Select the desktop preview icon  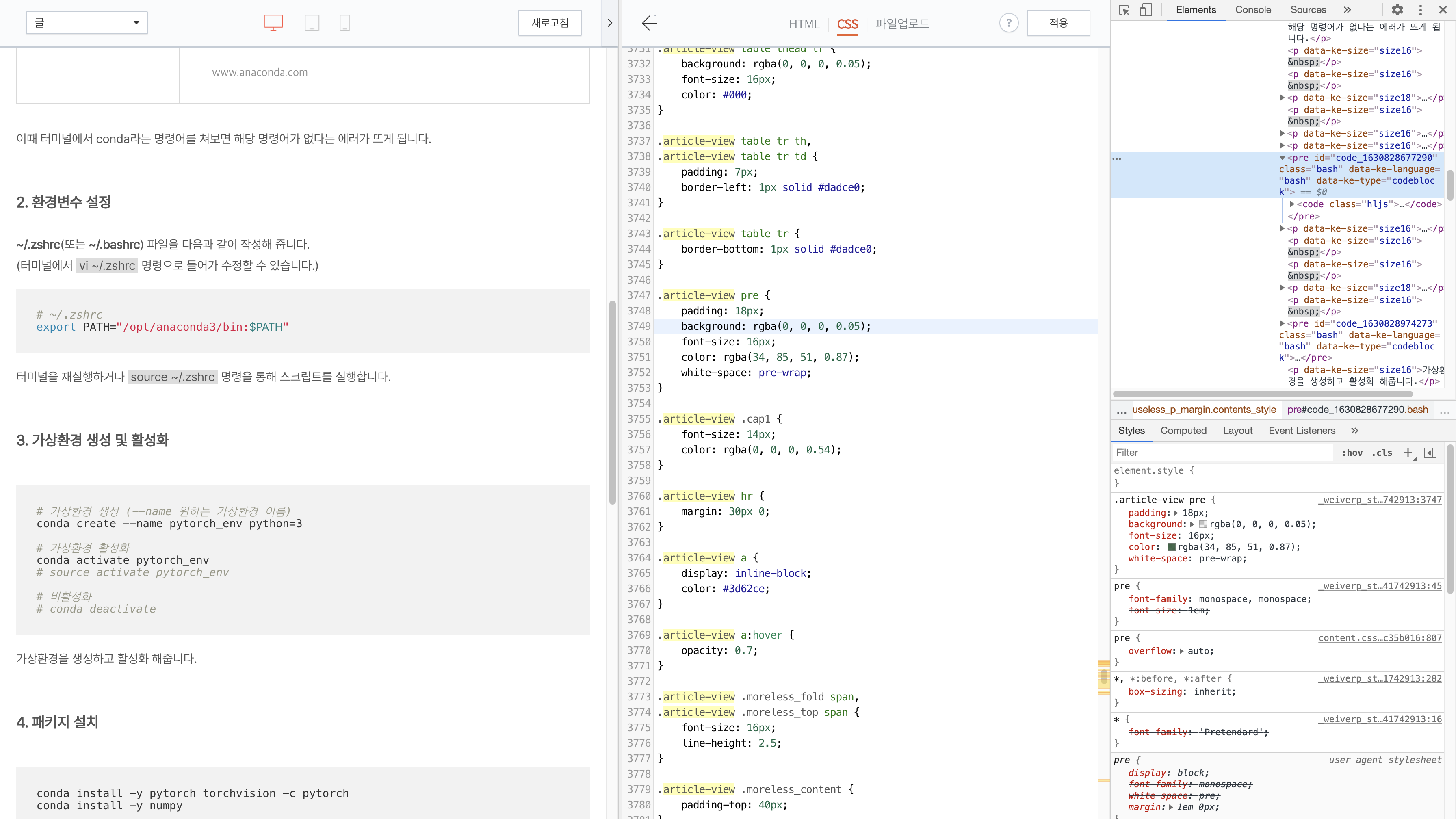[x=273, y=23]
